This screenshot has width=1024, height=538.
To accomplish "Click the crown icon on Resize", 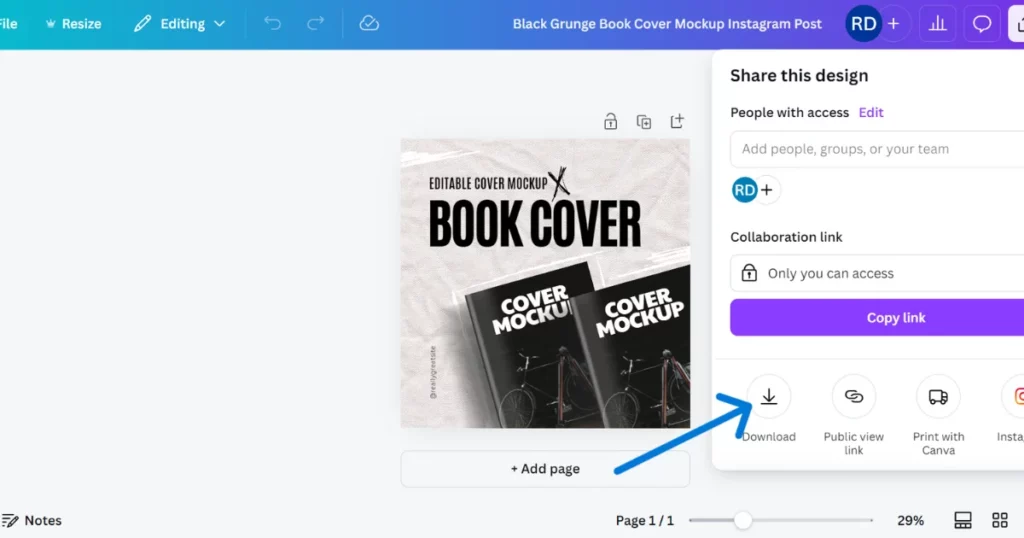I will tap(50, 24).
